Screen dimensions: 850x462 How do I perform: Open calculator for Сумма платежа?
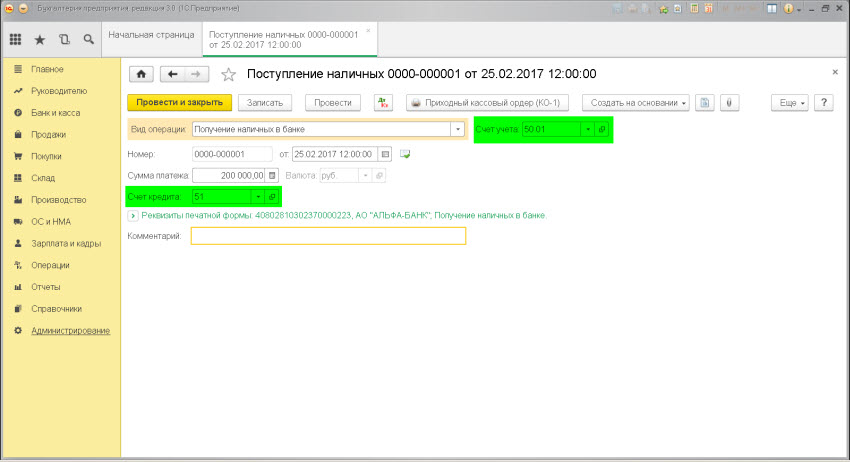271,176
